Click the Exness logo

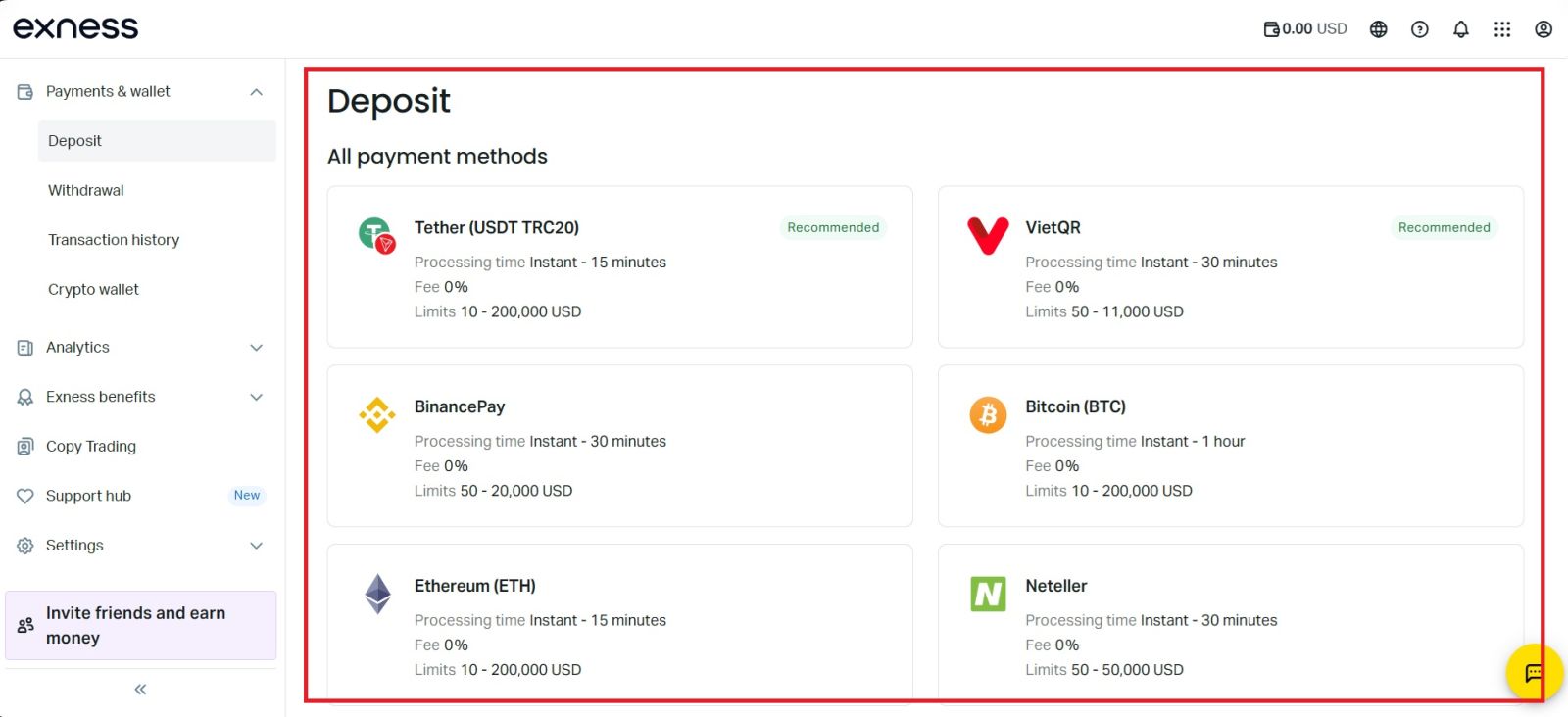click(75, 27)
